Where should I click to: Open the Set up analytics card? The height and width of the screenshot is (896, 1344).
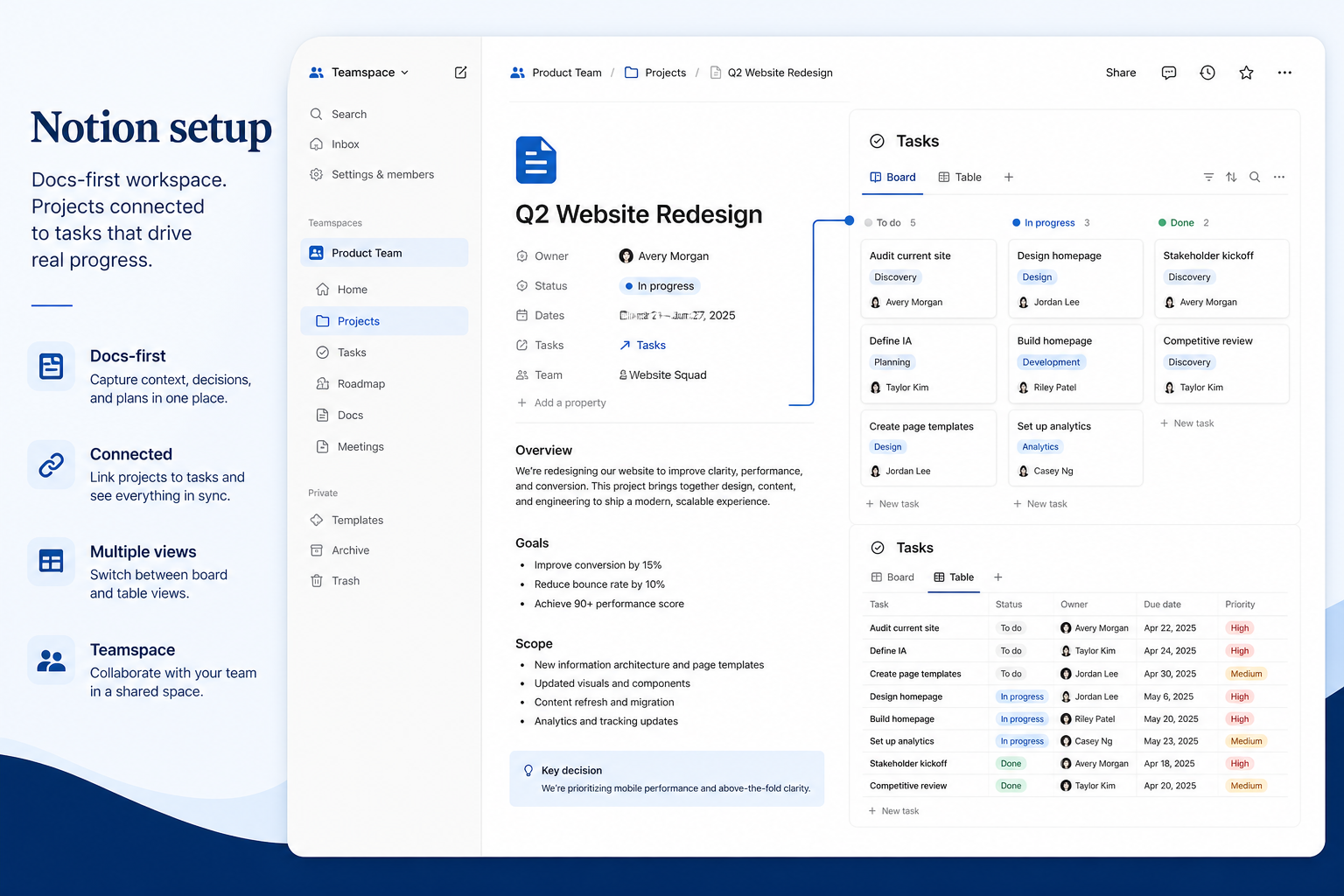pos(1075,448)
